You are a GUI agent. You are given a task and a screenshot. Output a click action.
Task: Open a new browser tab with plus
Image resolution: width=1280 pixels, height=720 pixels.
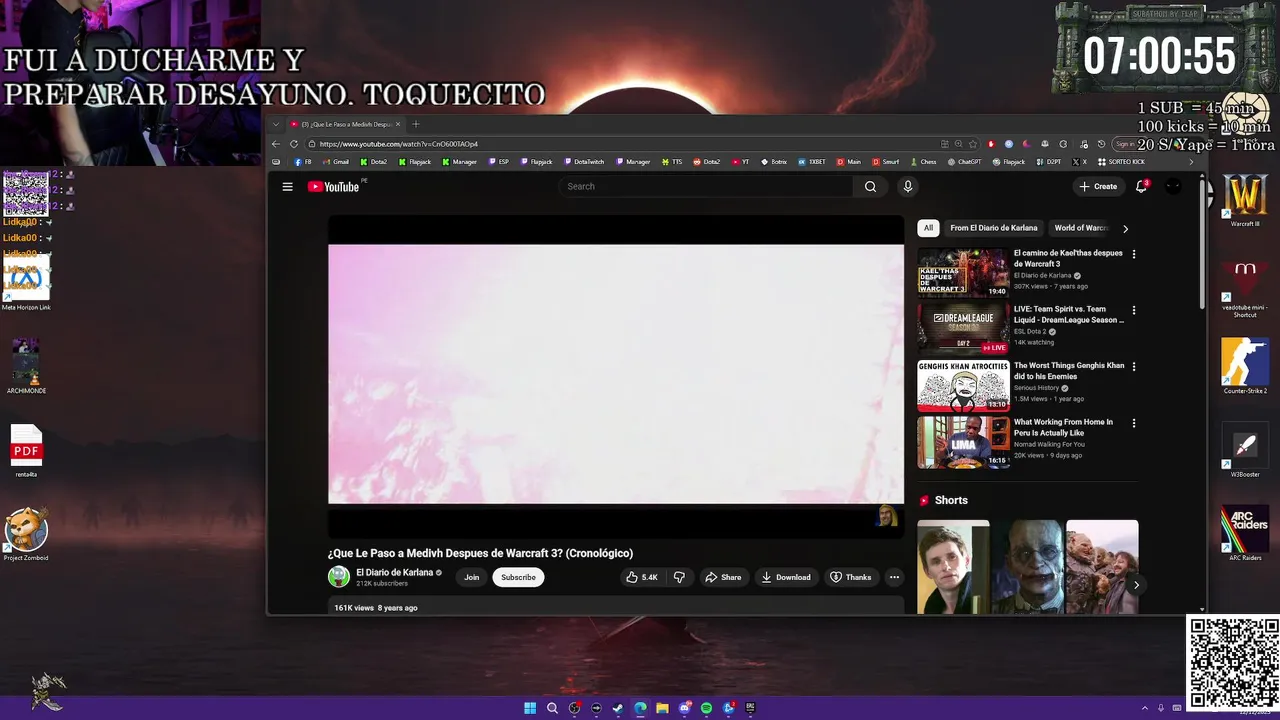(x=416, y=124)
